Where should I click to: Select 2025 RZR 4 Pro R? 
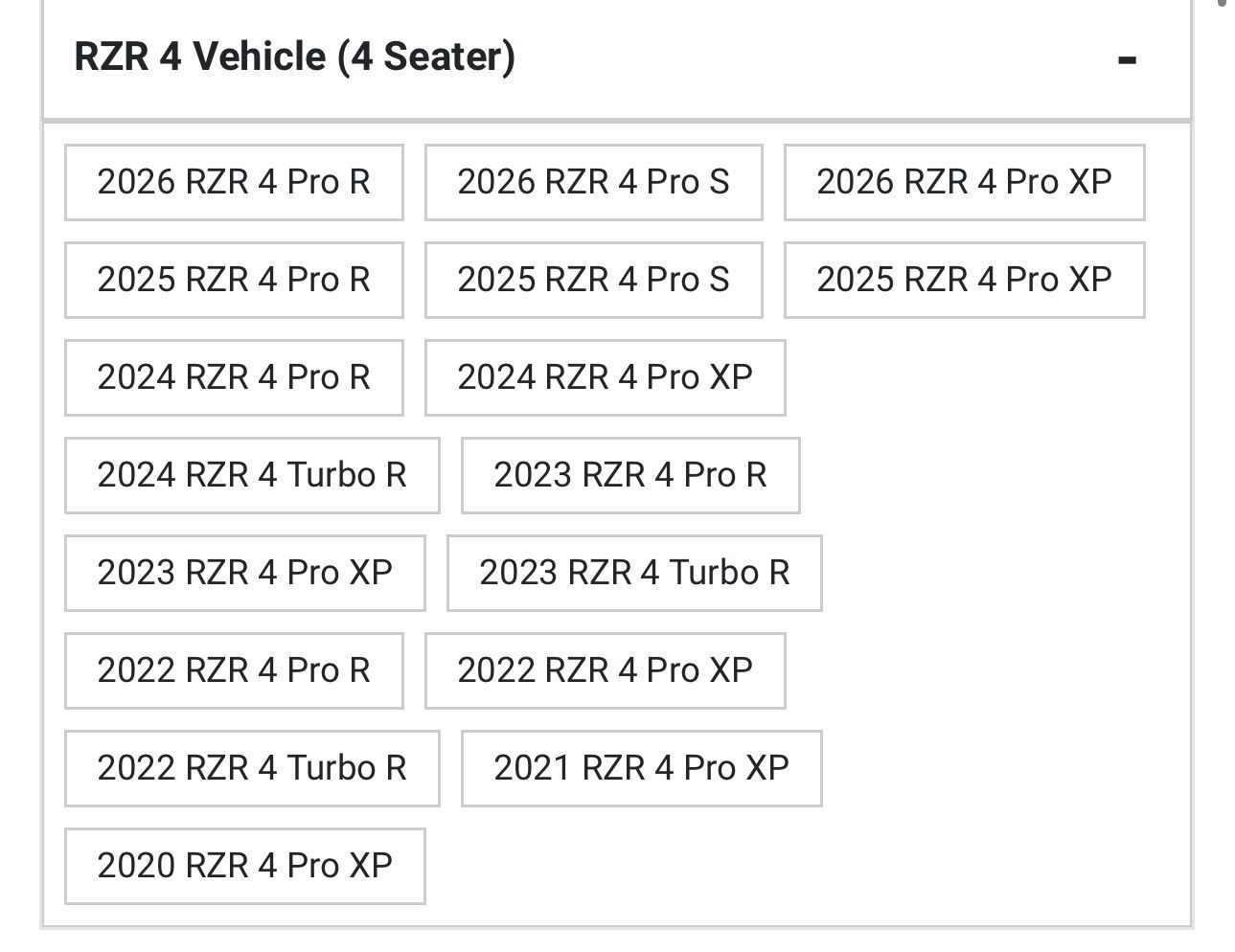234,280
